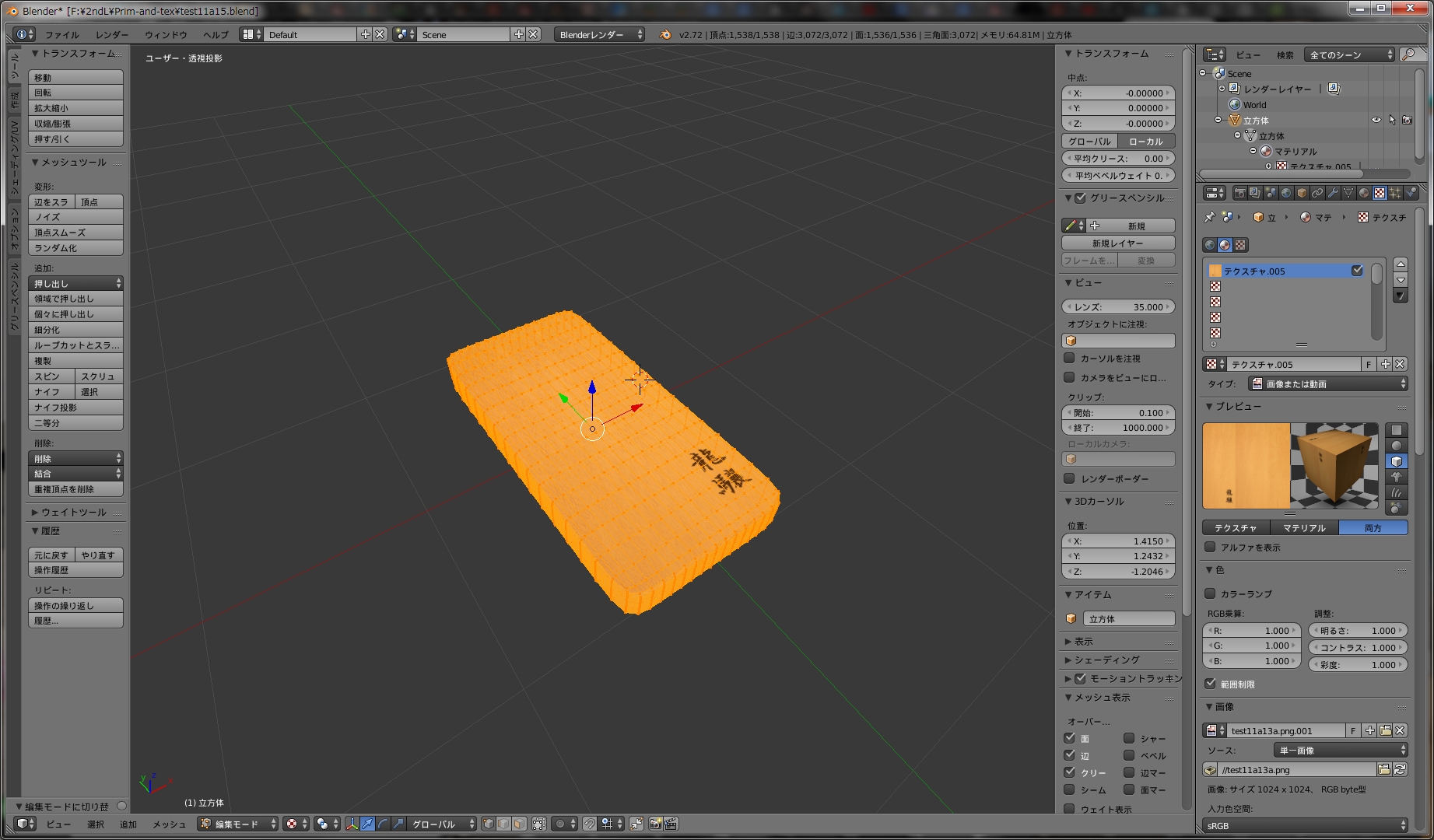Viewport: 1434px width, 840px height.
Task: Click the 重複頂点を削除 button
Action: 75,489
